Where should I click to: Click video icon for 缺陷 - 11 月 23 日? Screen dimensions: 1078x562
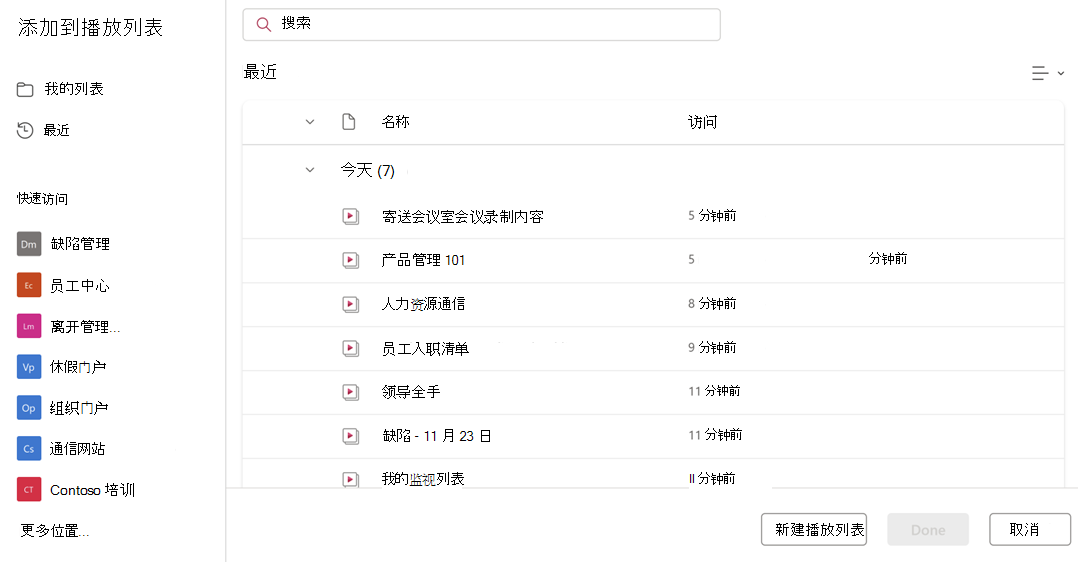[x=351, y=435]
